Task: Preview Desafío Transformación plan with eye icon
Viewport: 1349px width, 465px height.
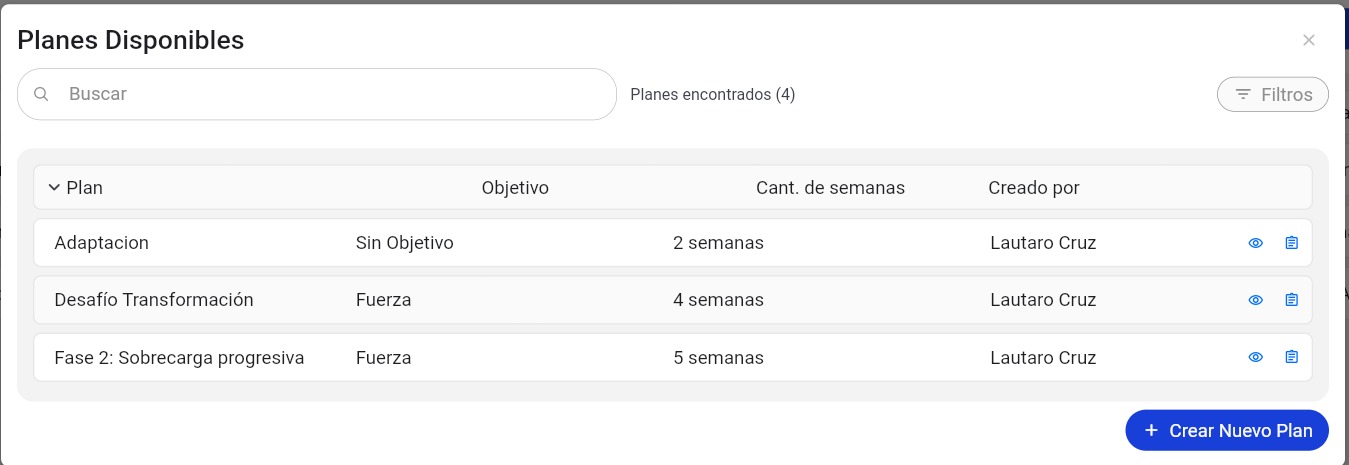Action: pos(1256,300)
